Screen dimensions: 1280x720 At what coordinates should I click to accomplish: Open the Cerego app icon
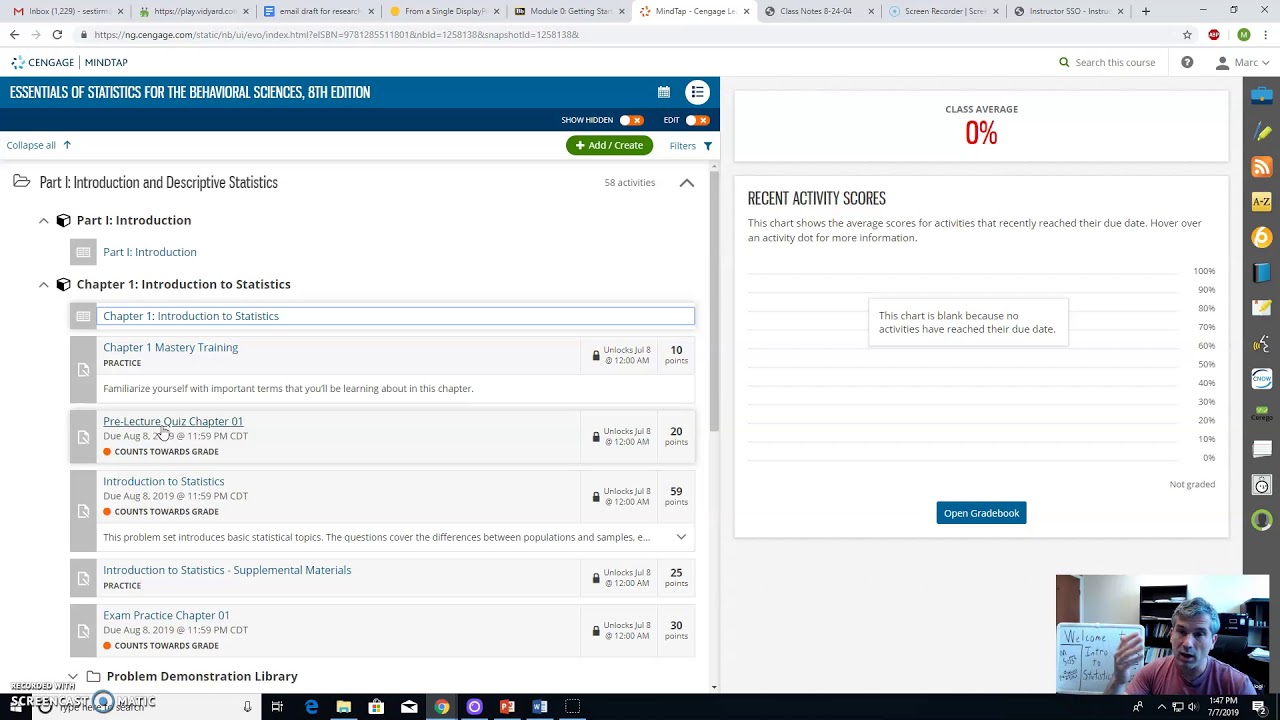point(1262,414)
